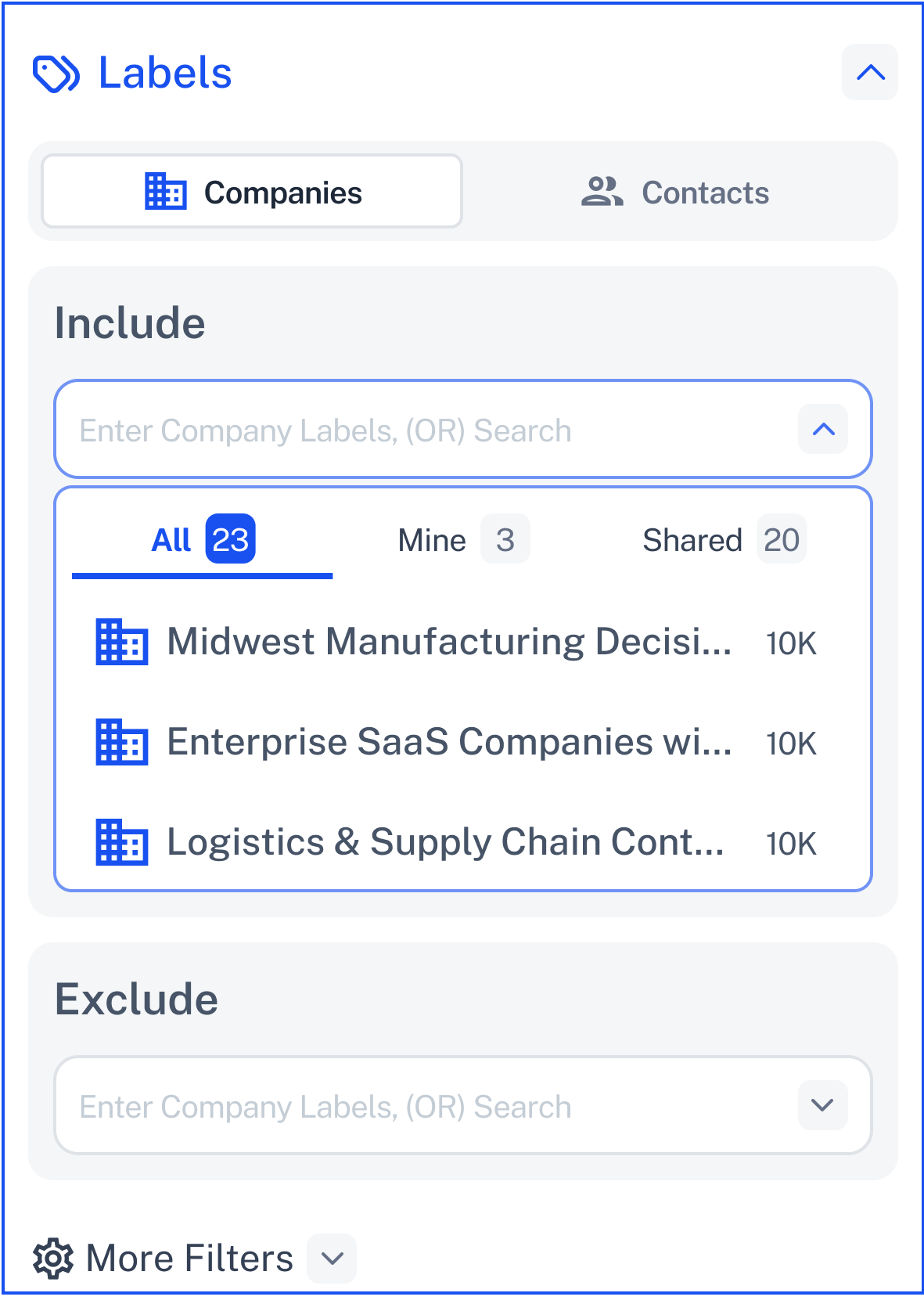
Task: Click building icon beside Logistics & Supply Chain
Action: pos(122,842)
